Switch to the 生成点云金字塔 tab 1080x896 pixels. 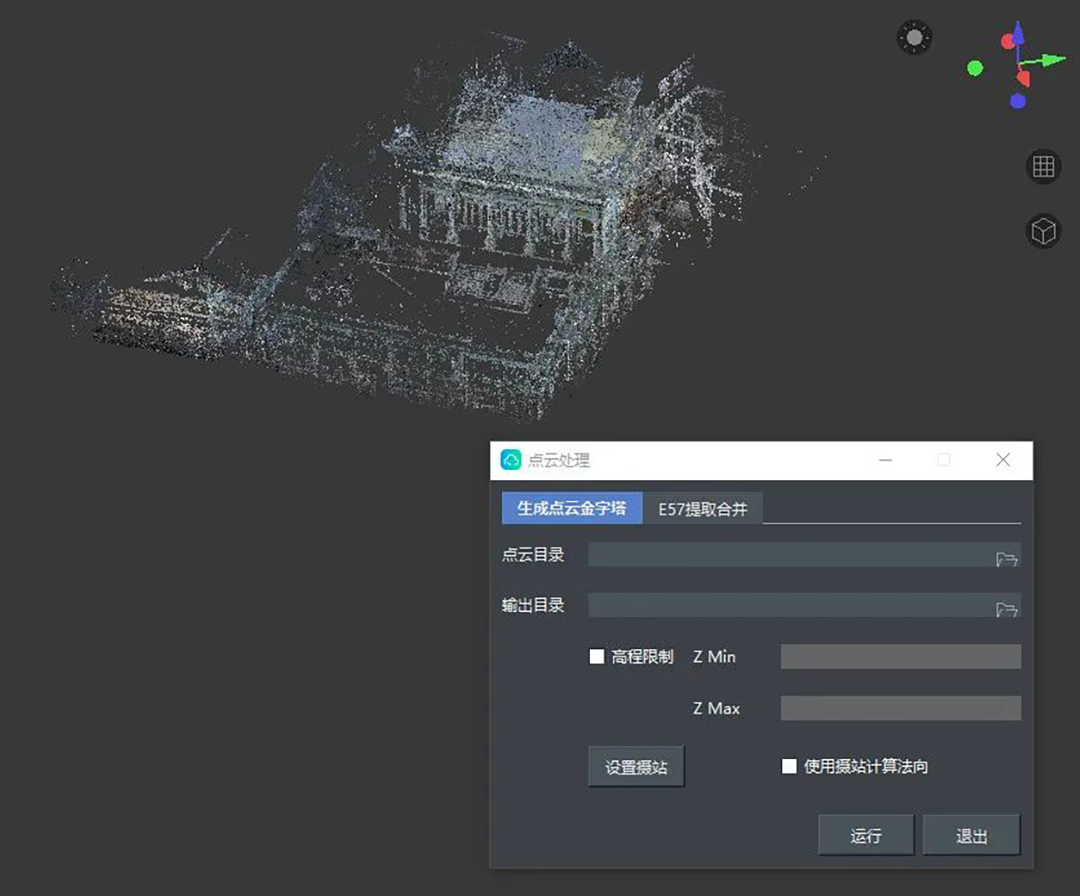point(572,508)
